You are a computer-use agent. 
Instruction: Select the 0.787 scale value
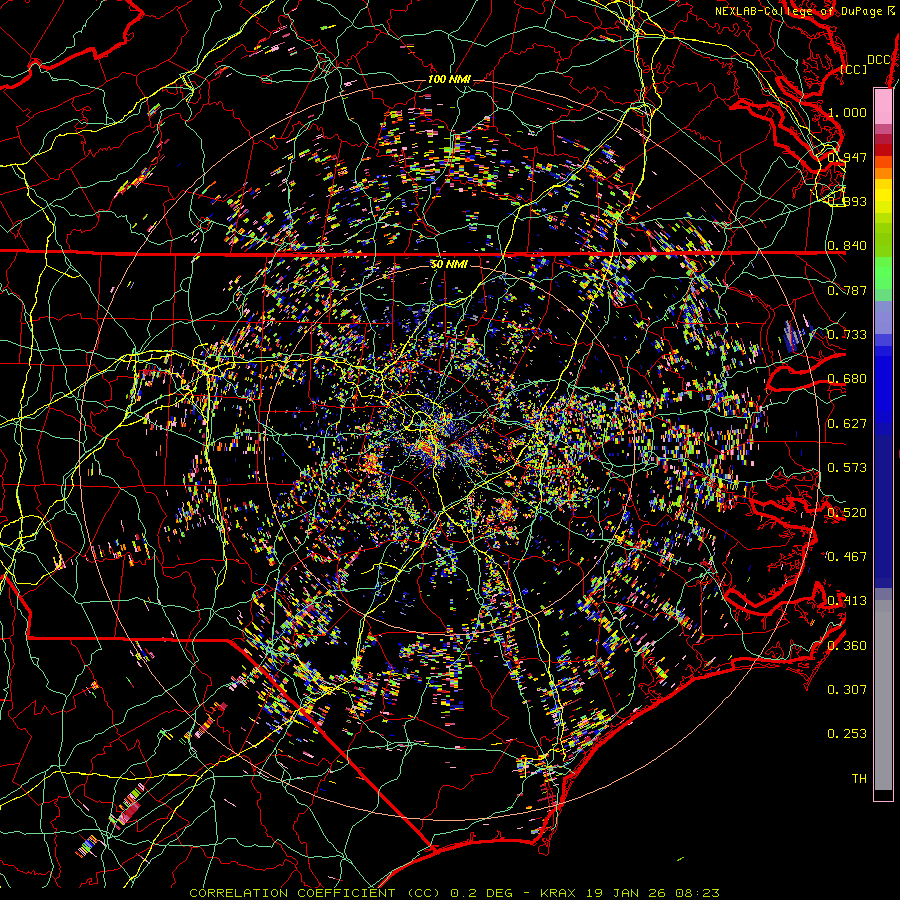tap(847, 290)
